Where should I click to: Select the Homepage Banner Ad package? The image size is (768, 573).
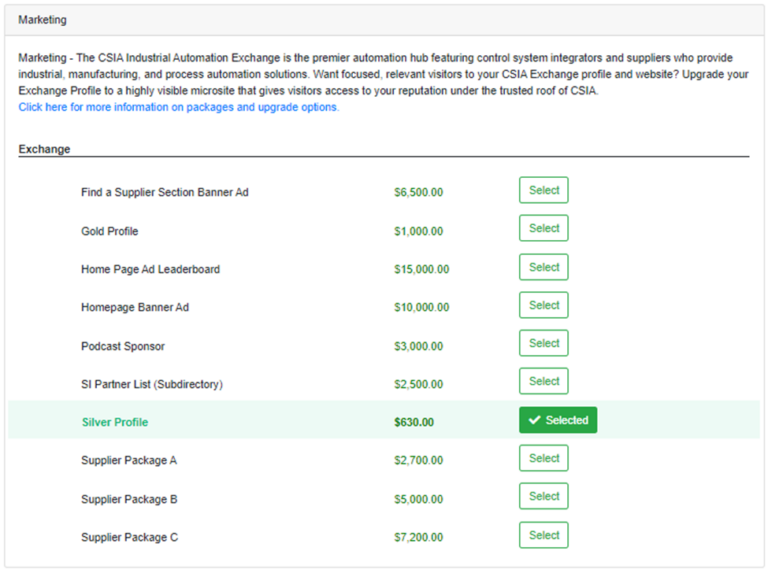[x=543, y=306]
